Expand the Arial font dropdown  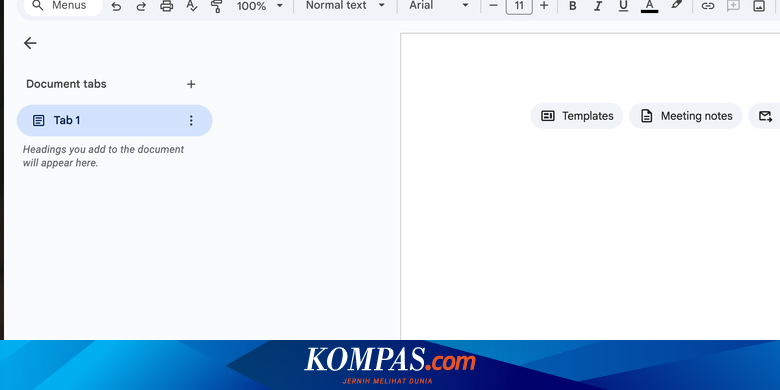[x=439, y=5]
